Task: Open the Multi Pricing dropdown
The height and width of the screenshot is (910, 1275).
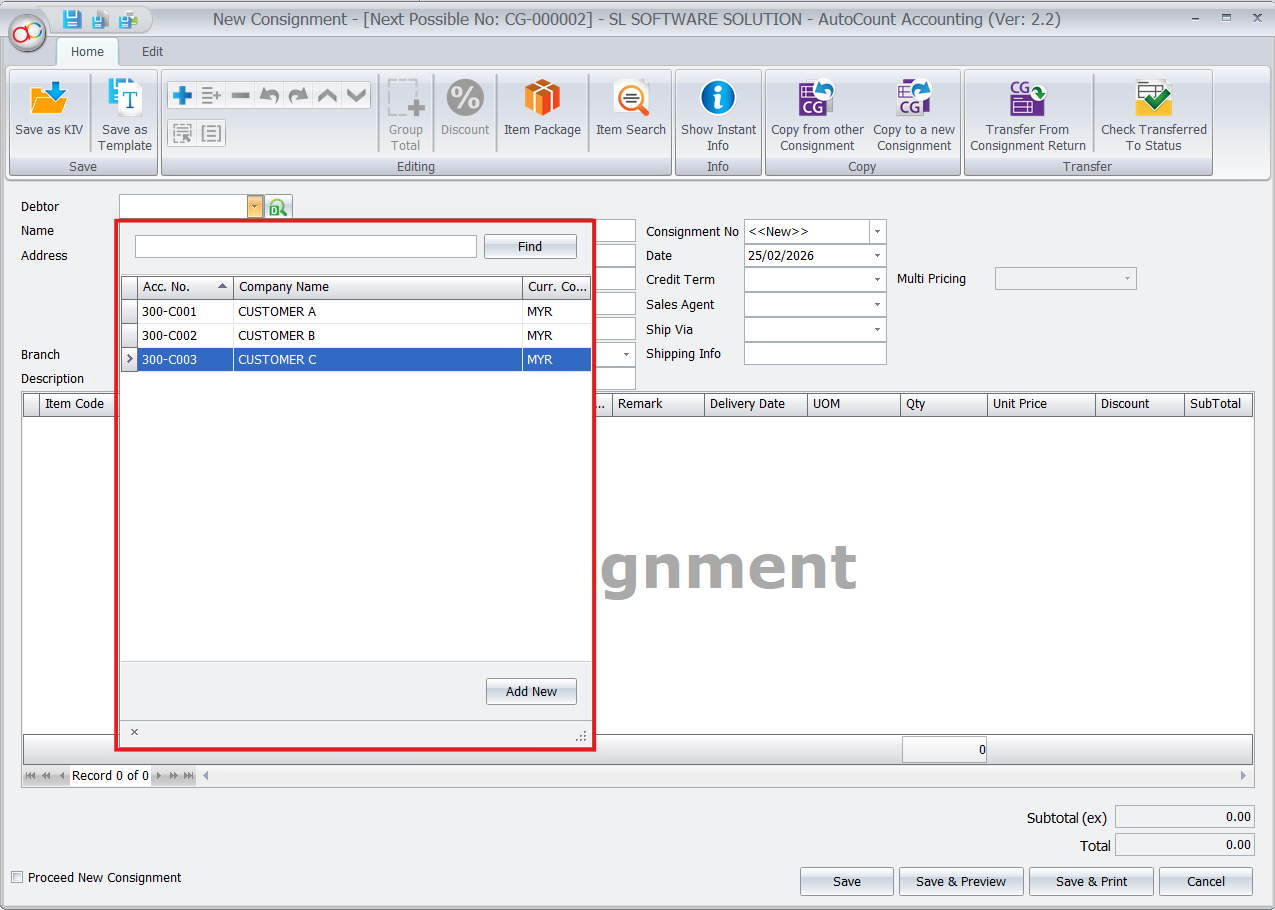Action: [1129, 278]
